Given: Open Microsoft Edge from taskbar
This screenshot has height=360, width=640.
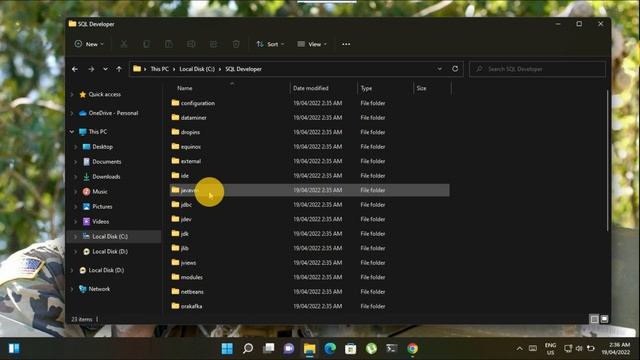Looking at the screenshot, I should pos(330,349).
